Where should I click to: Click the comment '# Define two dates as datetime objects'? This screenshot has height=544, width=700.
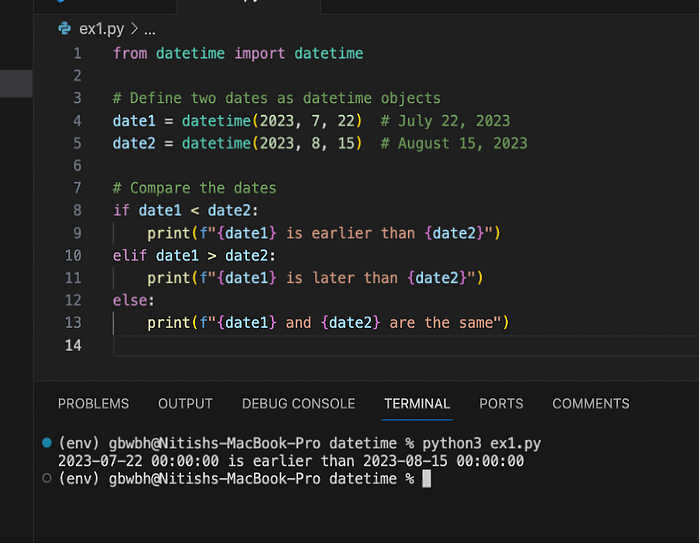[277, 98]
